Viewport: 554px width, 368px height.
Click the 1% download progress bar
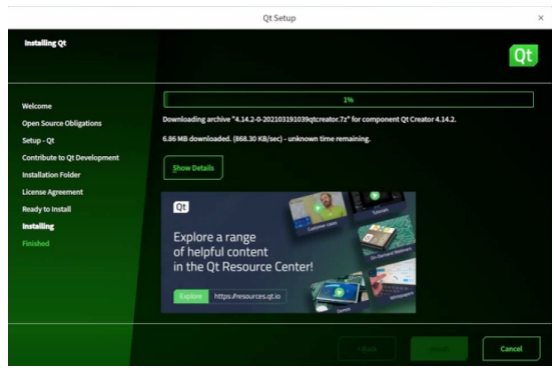coord(348,100)
